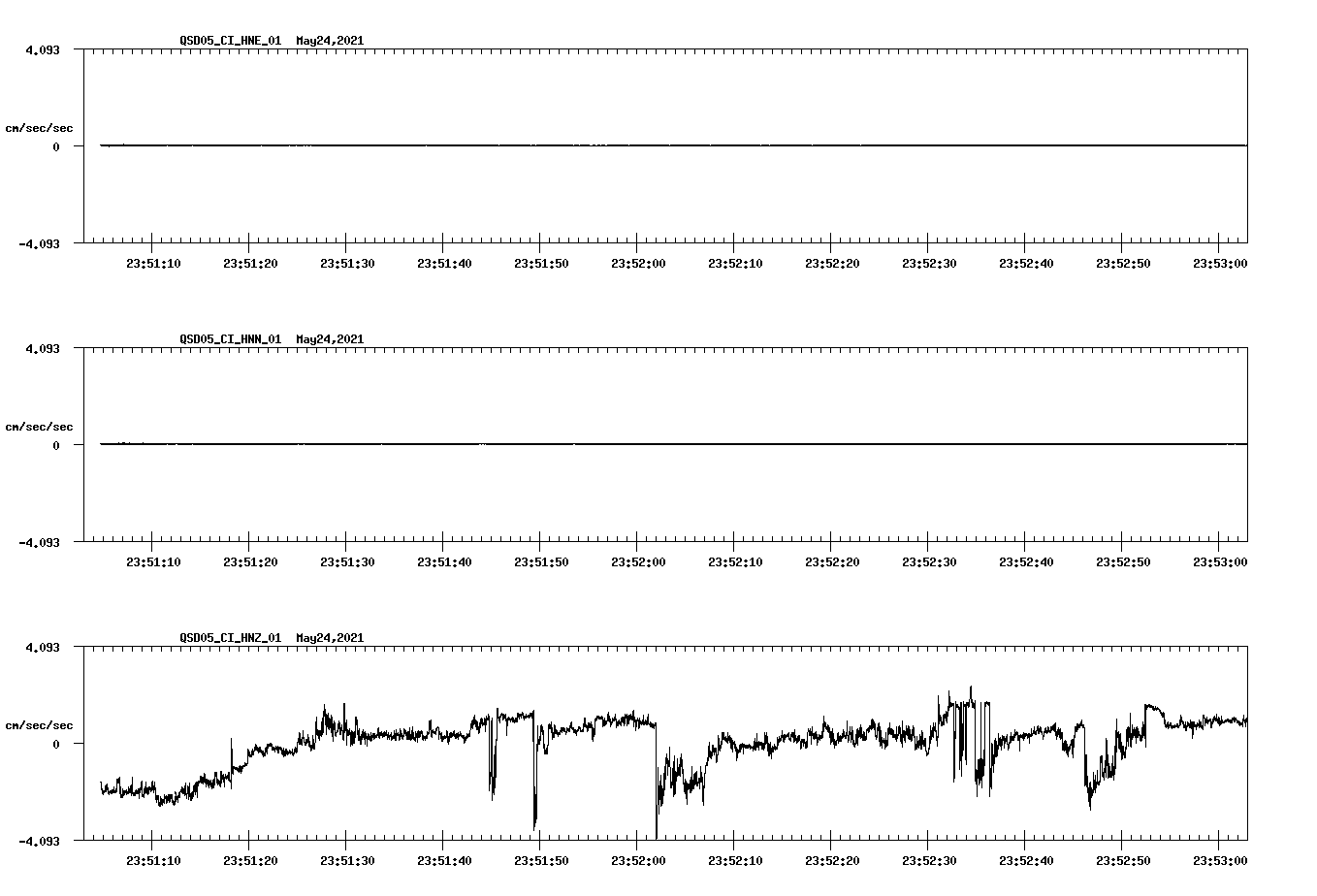
Task: Click the cm/sec/sec label on HNE plot
Action: pyautogui.click(x=40, y=127)
